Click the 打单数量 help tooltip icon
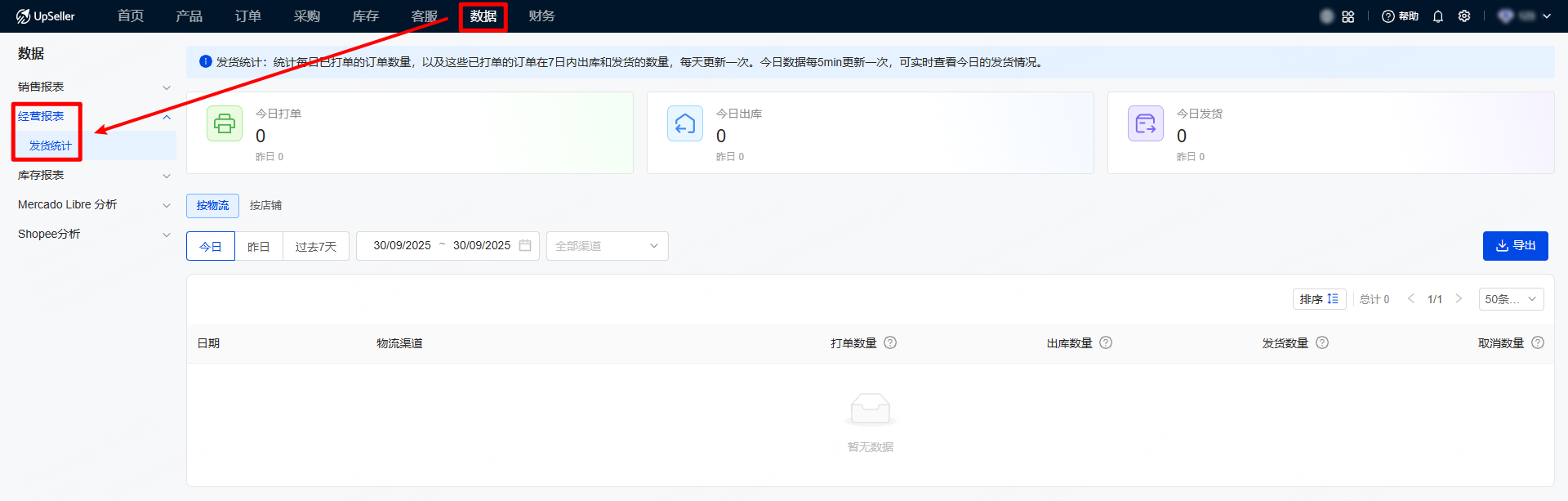The width and height of the screenshot is (1568, 501). click(890, 342)
